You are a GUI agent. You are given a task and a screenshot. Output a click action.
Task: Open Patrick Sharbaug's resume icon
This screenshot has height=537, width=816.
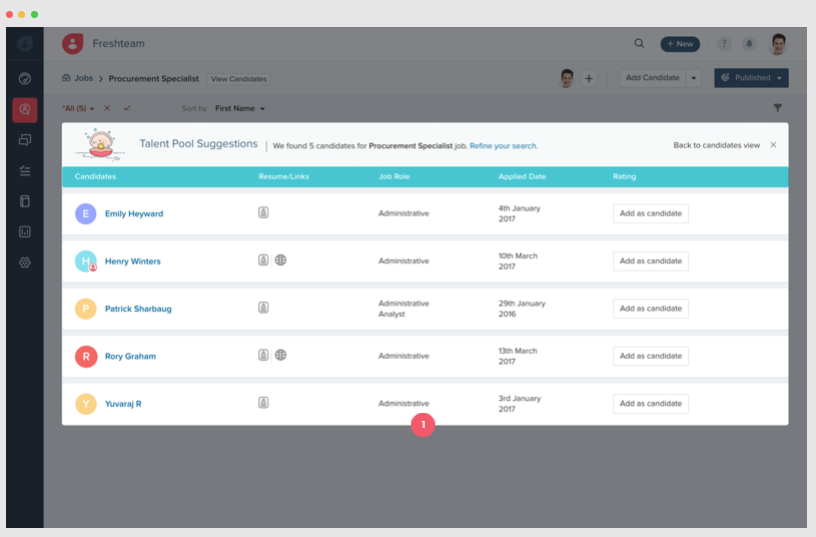click(x=263, y=308)
